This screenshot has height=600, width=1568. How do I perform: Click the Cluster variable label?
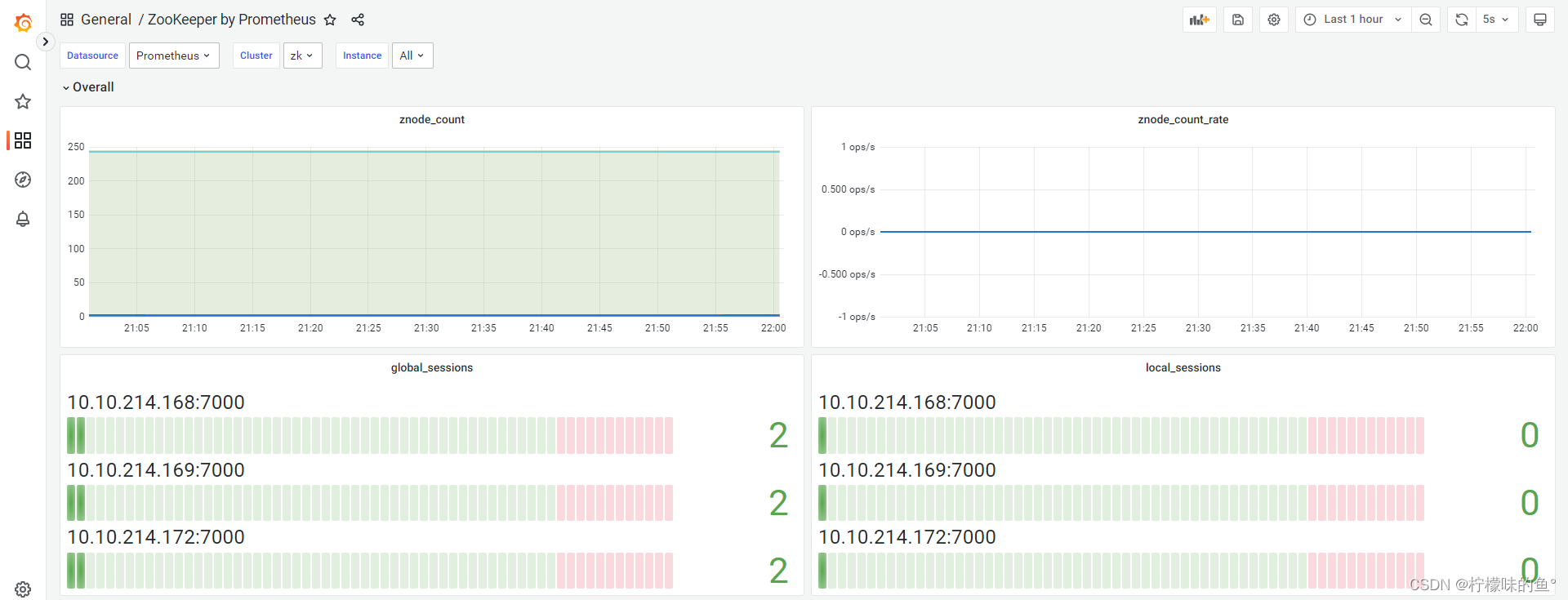click(x=256, y=56)
